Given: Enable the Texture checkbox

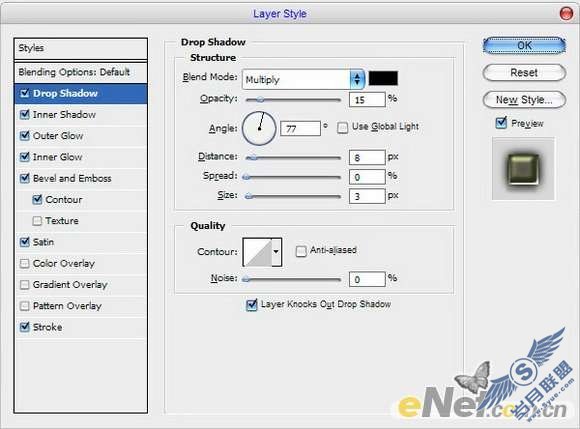Looking at the screenshot, I should 37,221.
